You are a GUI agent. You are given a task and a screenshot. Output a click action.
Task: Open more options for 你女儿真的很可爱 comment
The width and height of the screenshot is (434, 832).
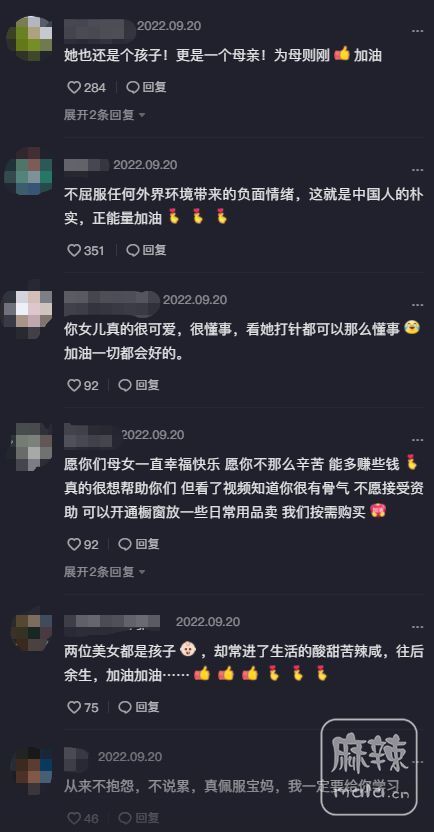(x=418, y=305)
